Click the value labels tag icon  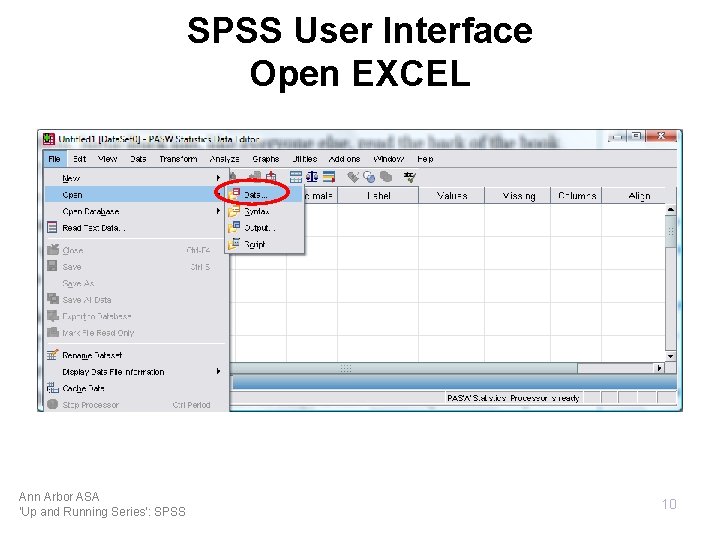[x=353, y=177]
